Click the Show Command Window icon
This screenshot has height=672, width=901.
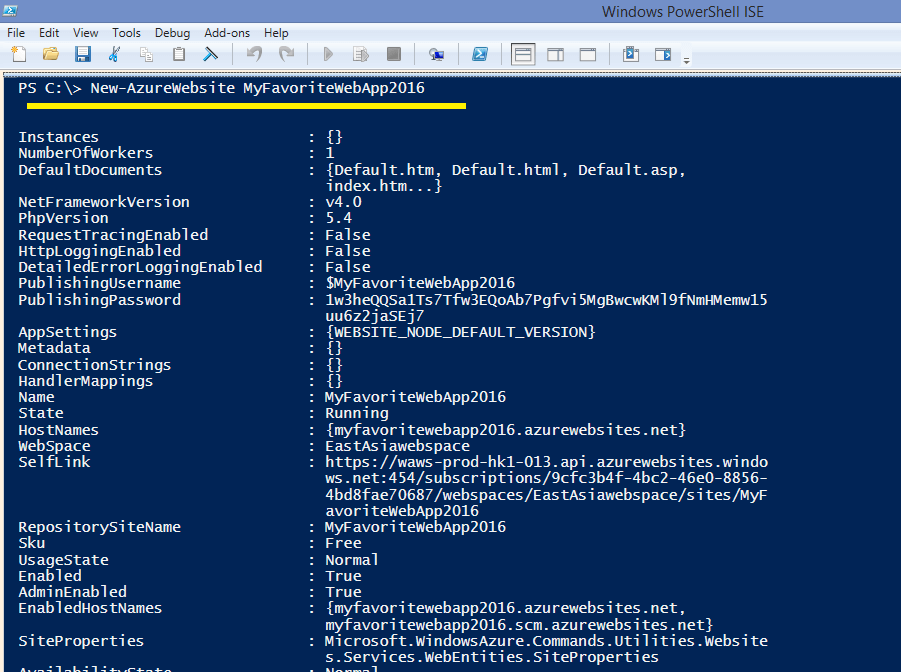[631, 54]
